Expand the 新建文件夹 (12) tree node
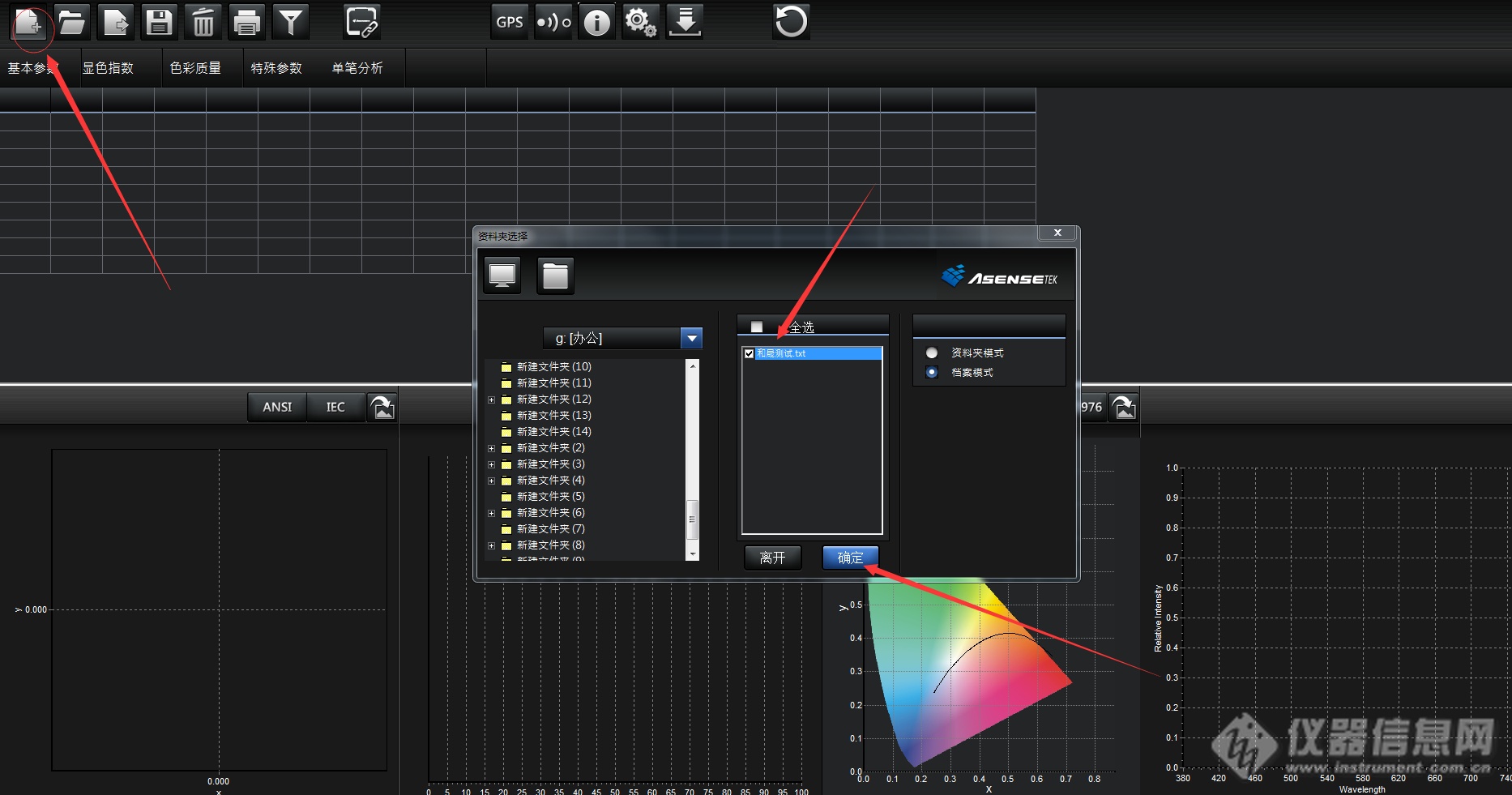This screenshot has width=1512, height=795. tap(491, 400)
